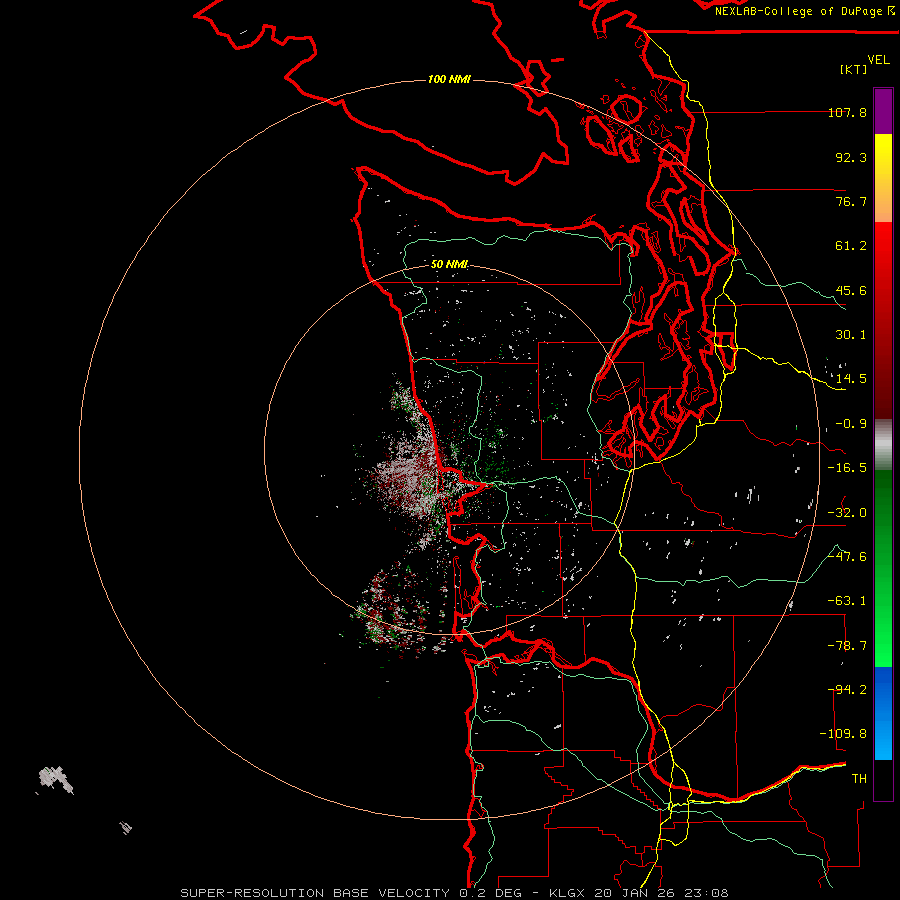Select the -47.6 legend label

click(847, 557)
